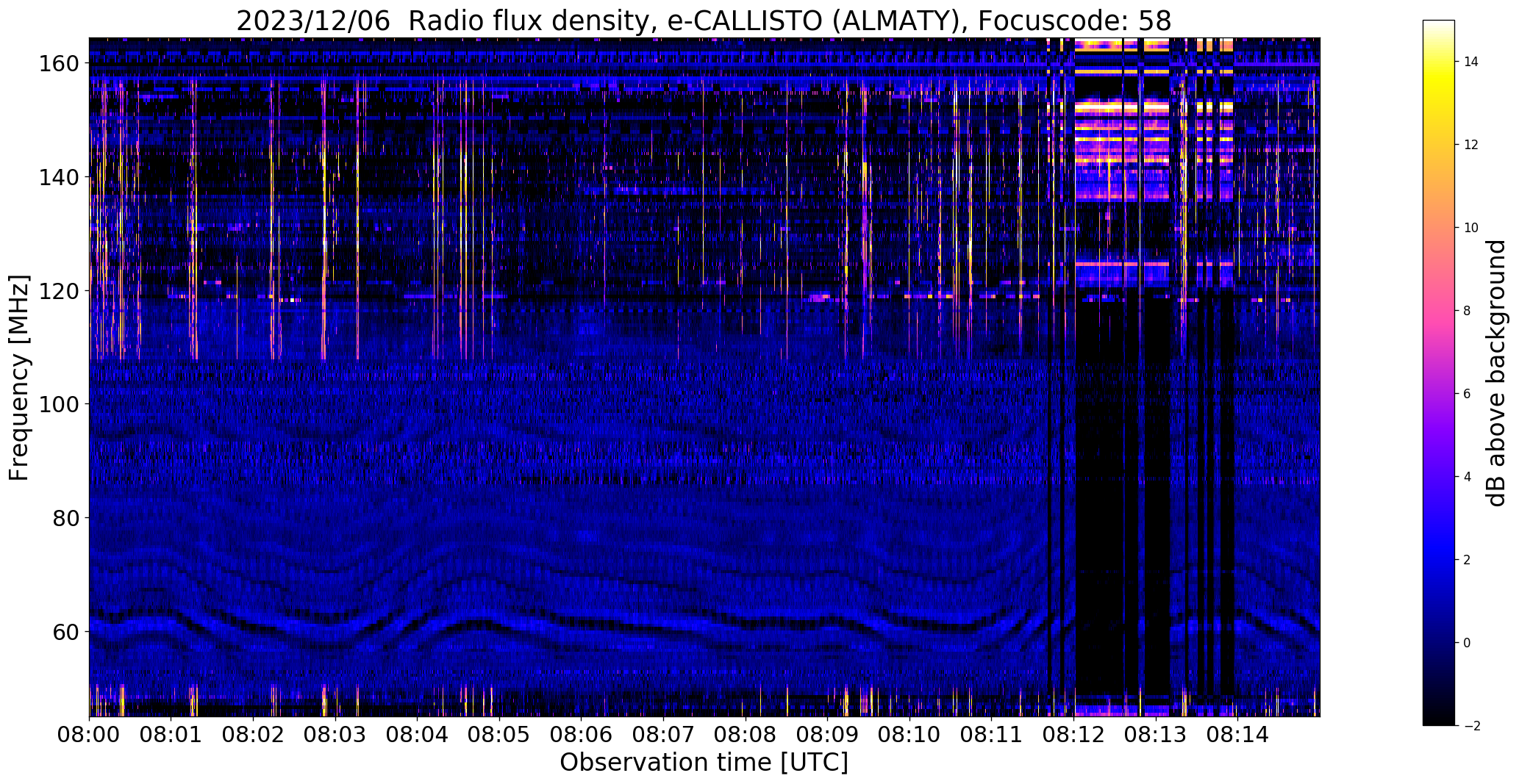The height and width of the screenshot is (784, 1519).
Task: Click the 08:04 time tick label
Action: pyautogui.click(x=418, y=734)
